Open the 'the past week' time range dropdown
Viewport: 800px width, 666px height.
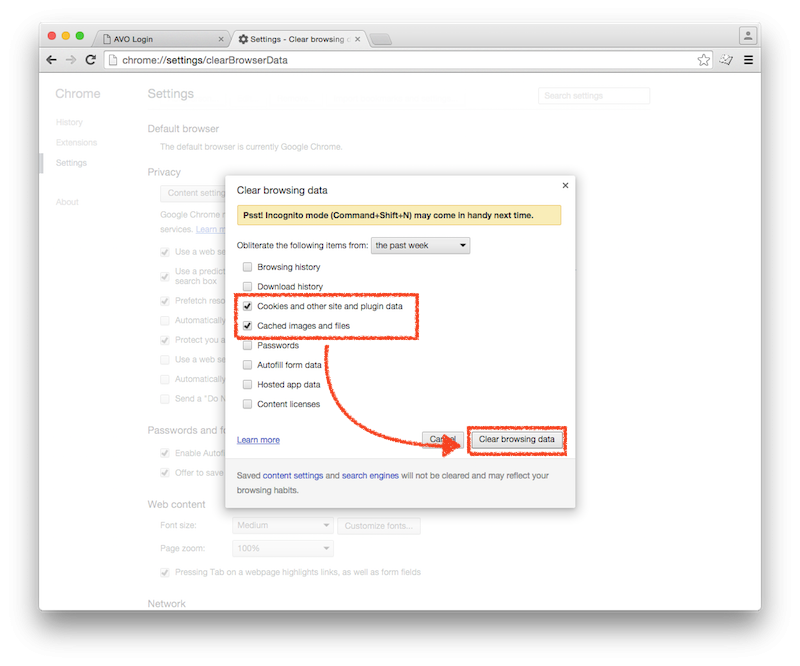420,244
